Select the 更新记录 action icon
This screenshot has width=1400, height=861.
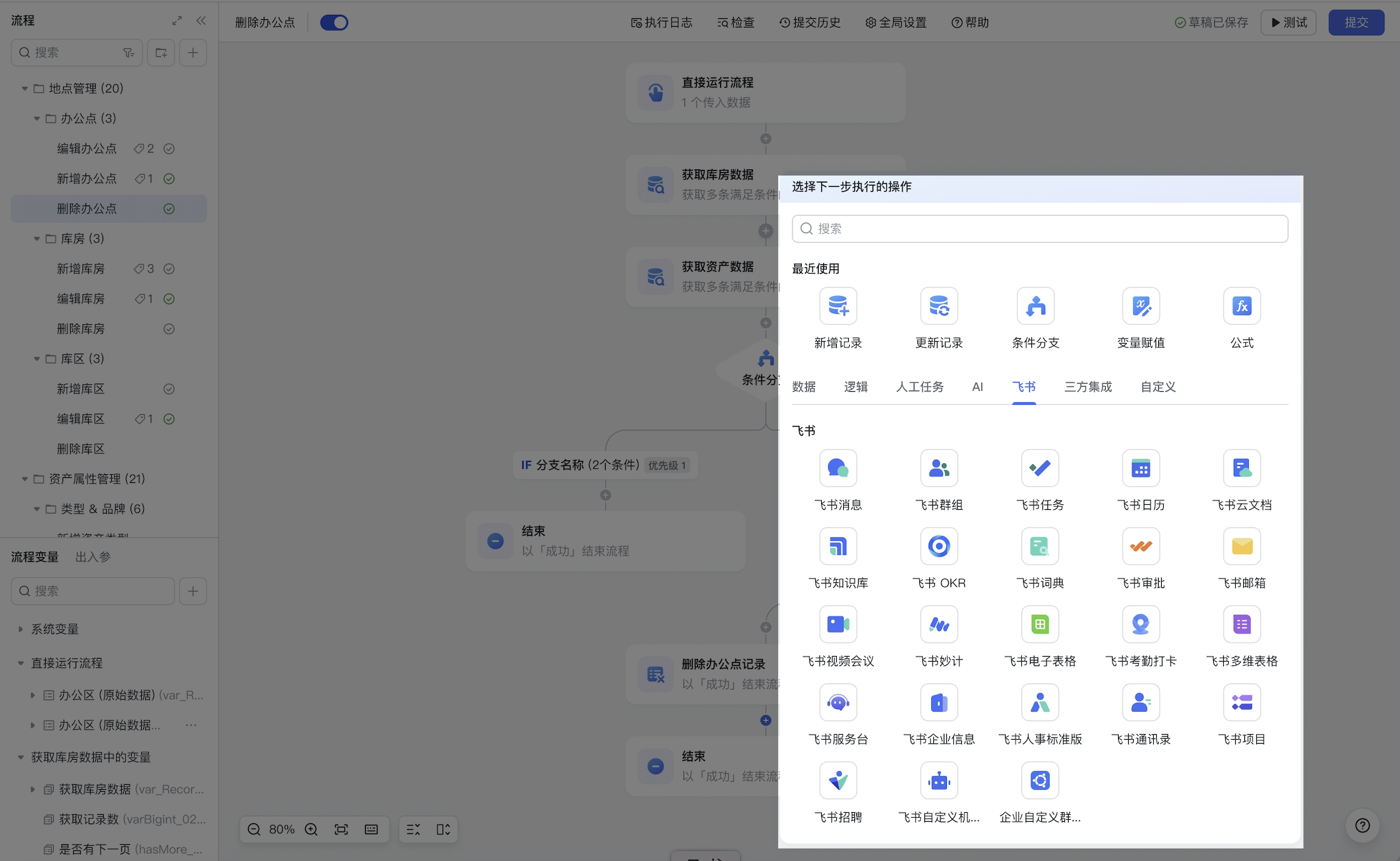tap(939, 306)
